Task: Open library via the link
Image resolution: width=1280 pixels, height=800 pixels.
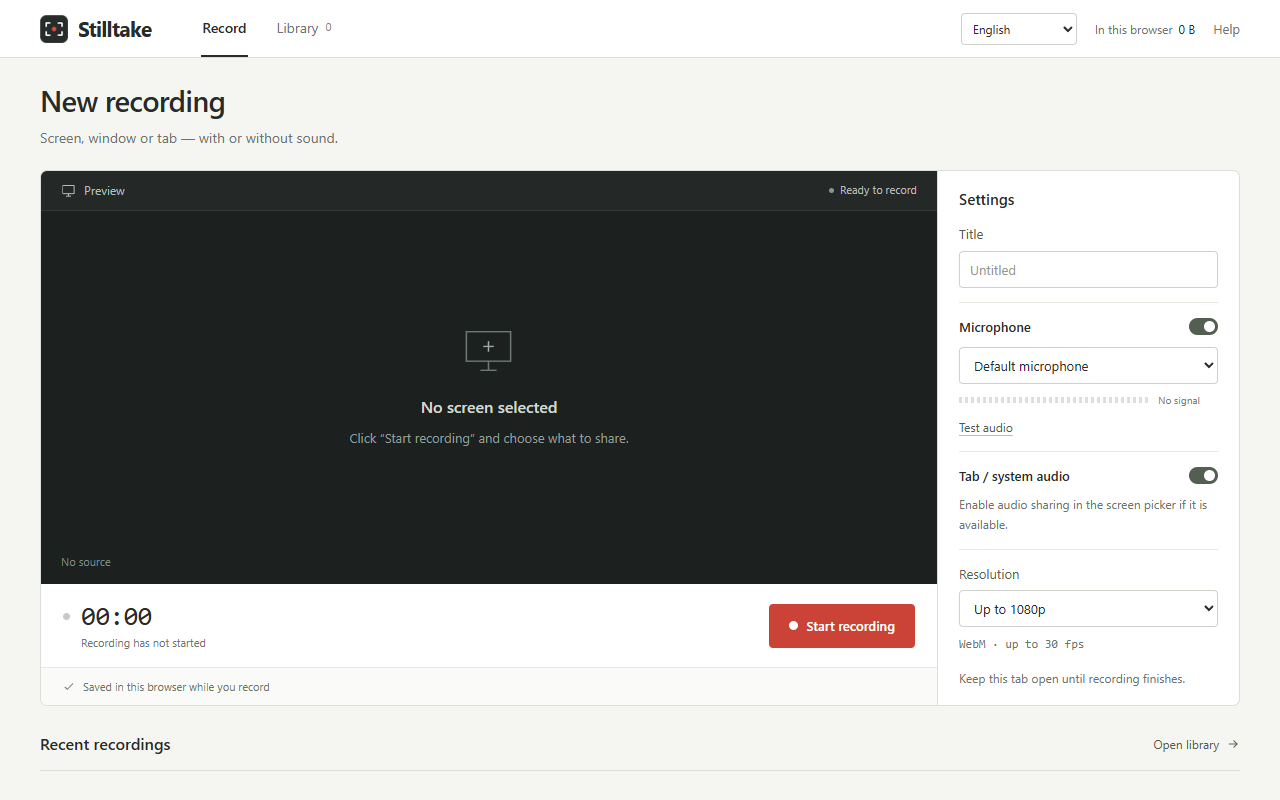Action: (1196, 745)
